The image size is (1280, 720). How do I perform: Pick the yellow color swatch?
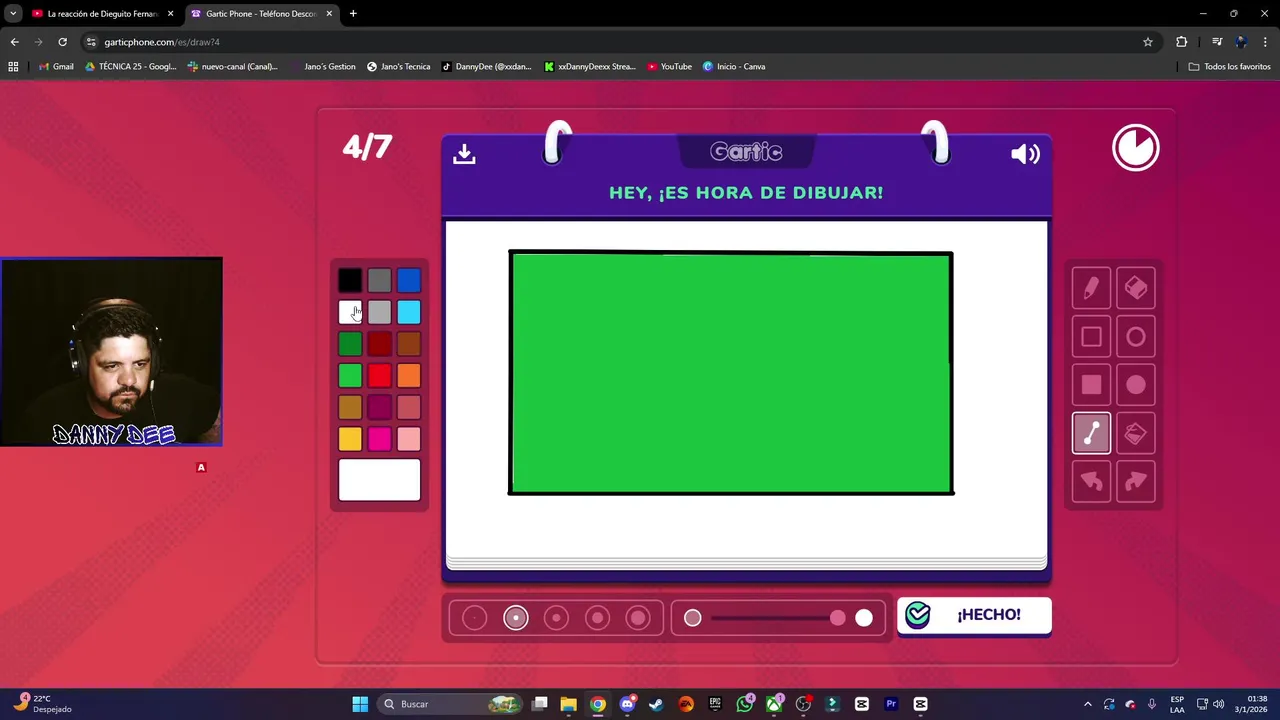[x=350, y=439]
